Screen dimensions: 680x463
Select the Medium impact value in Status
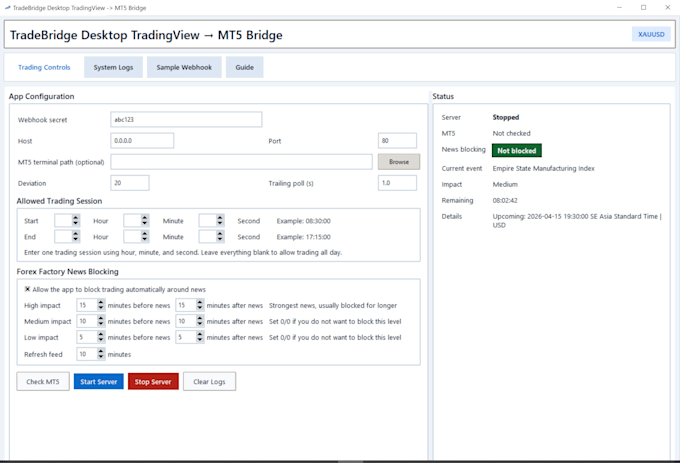coord(505,184)
